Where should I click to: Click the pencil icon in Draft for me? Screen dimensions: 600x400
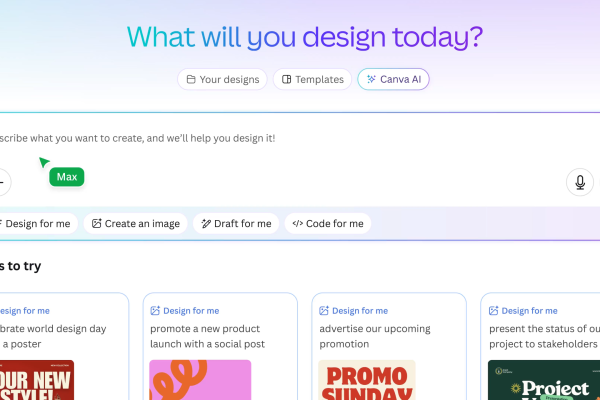click(x=206, y=224)
